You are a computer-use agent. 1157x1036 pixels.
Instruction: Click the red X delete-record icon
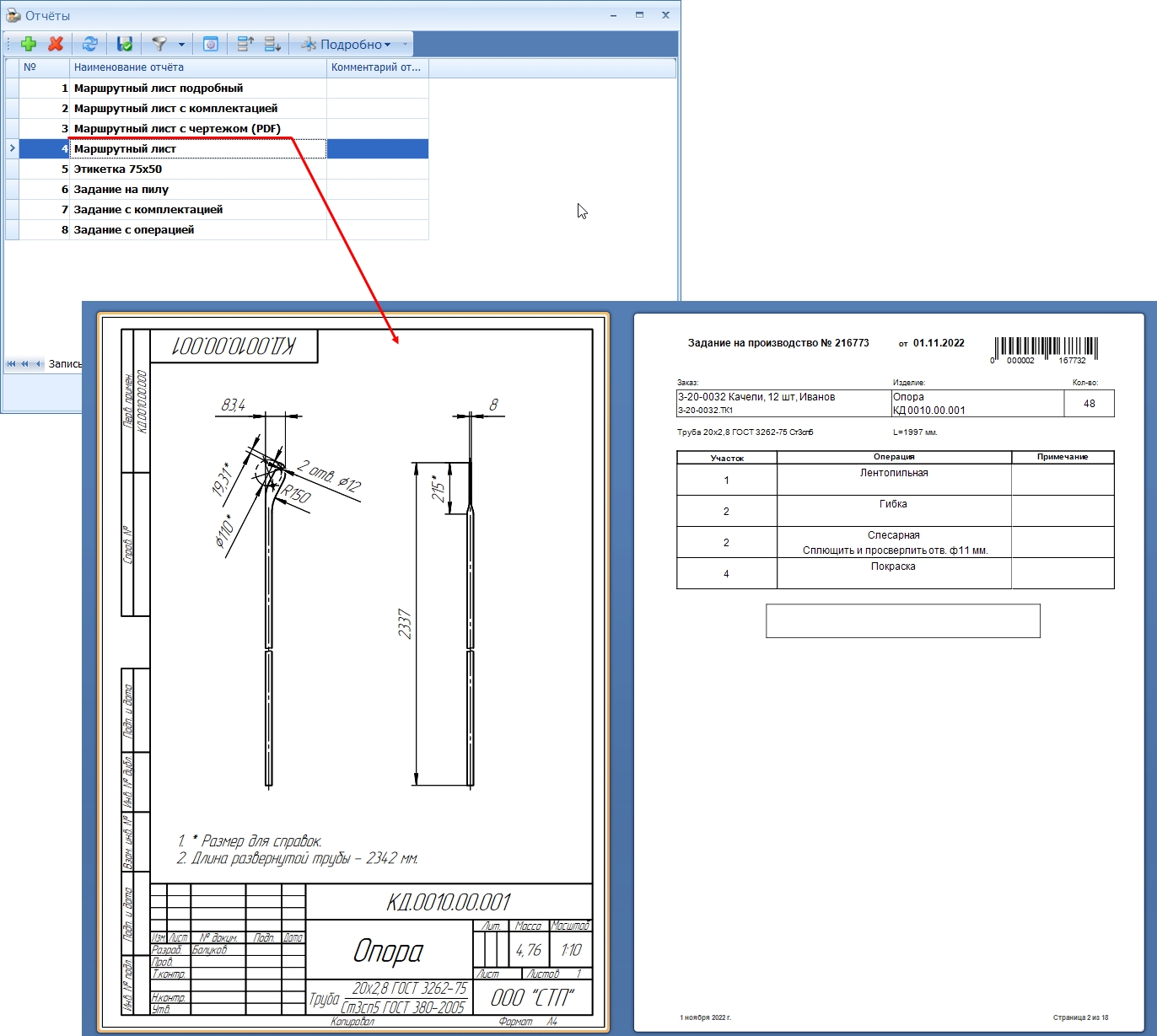coord(56,44)
